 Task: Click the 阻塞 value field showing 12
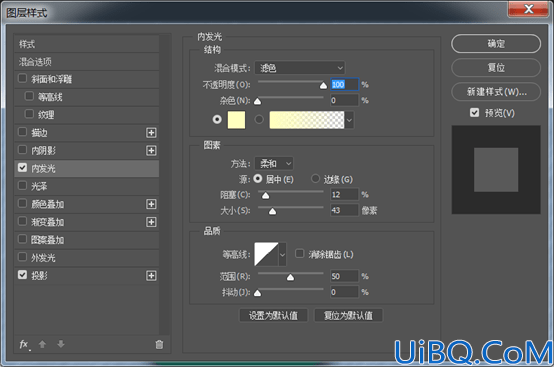(344, 195)
